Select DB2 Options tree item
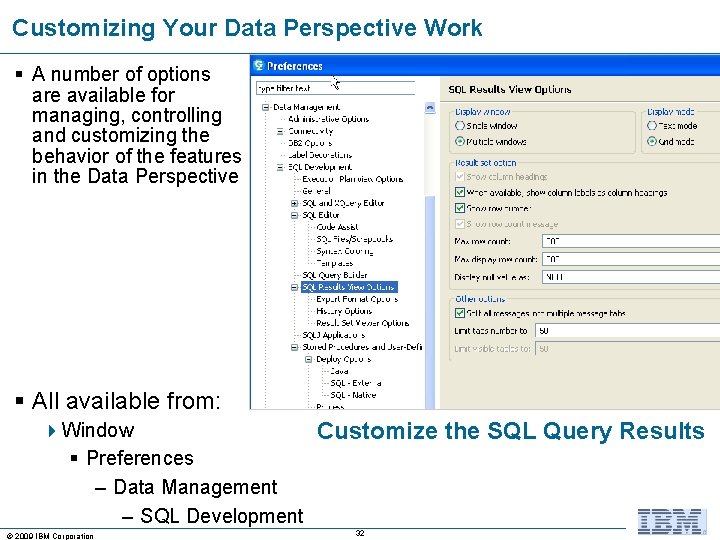 310,143
